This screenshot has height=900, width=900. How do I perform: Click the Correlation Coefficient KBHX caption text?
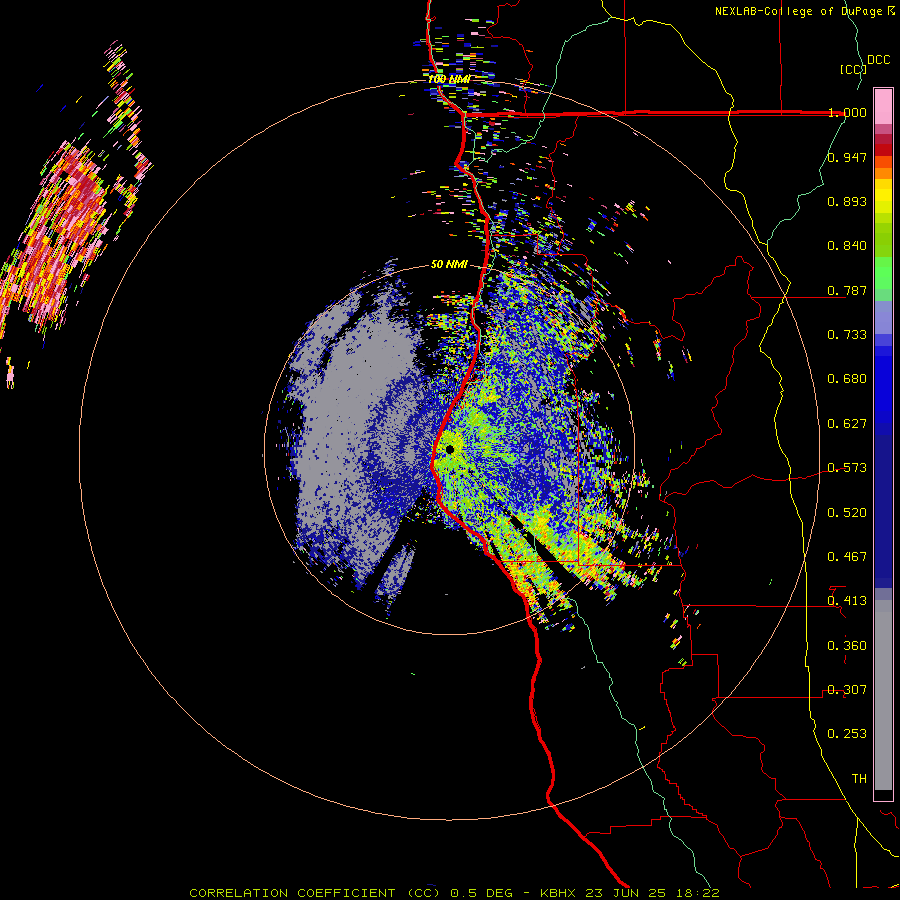click(x=454, y=893)
